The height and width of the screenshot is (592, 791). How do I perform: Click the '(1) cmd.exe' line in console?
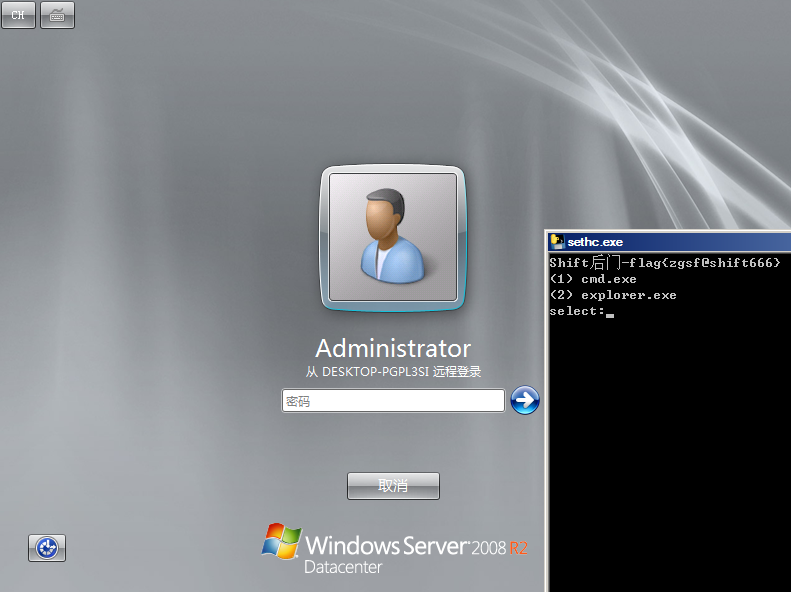coord(593,279)
